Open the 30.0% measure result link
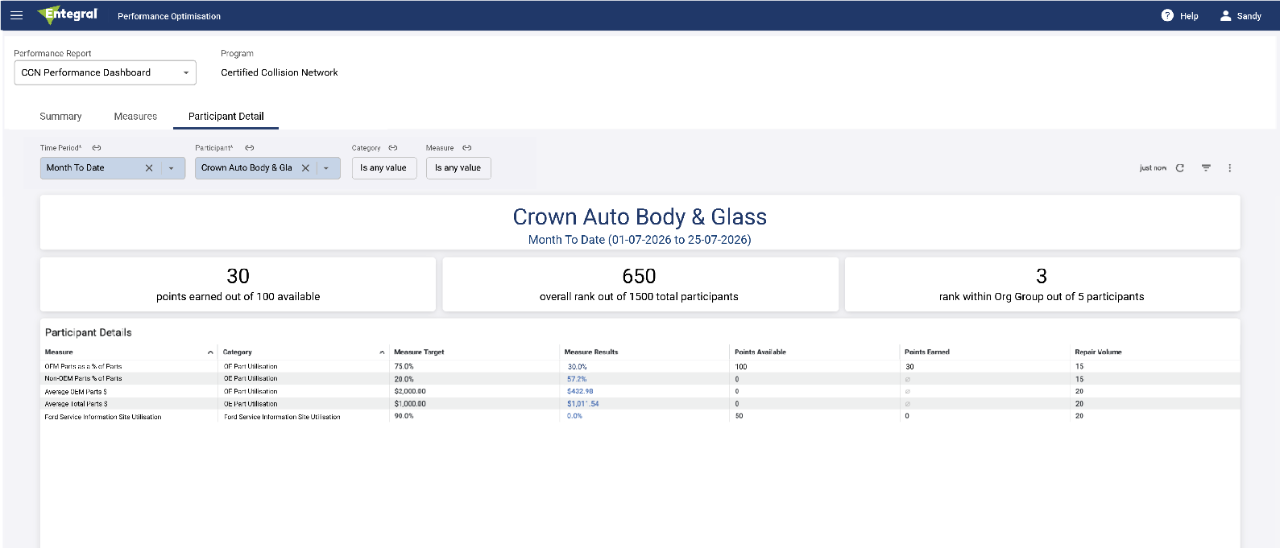The image size is (1280, 548). tap(577, 367)
